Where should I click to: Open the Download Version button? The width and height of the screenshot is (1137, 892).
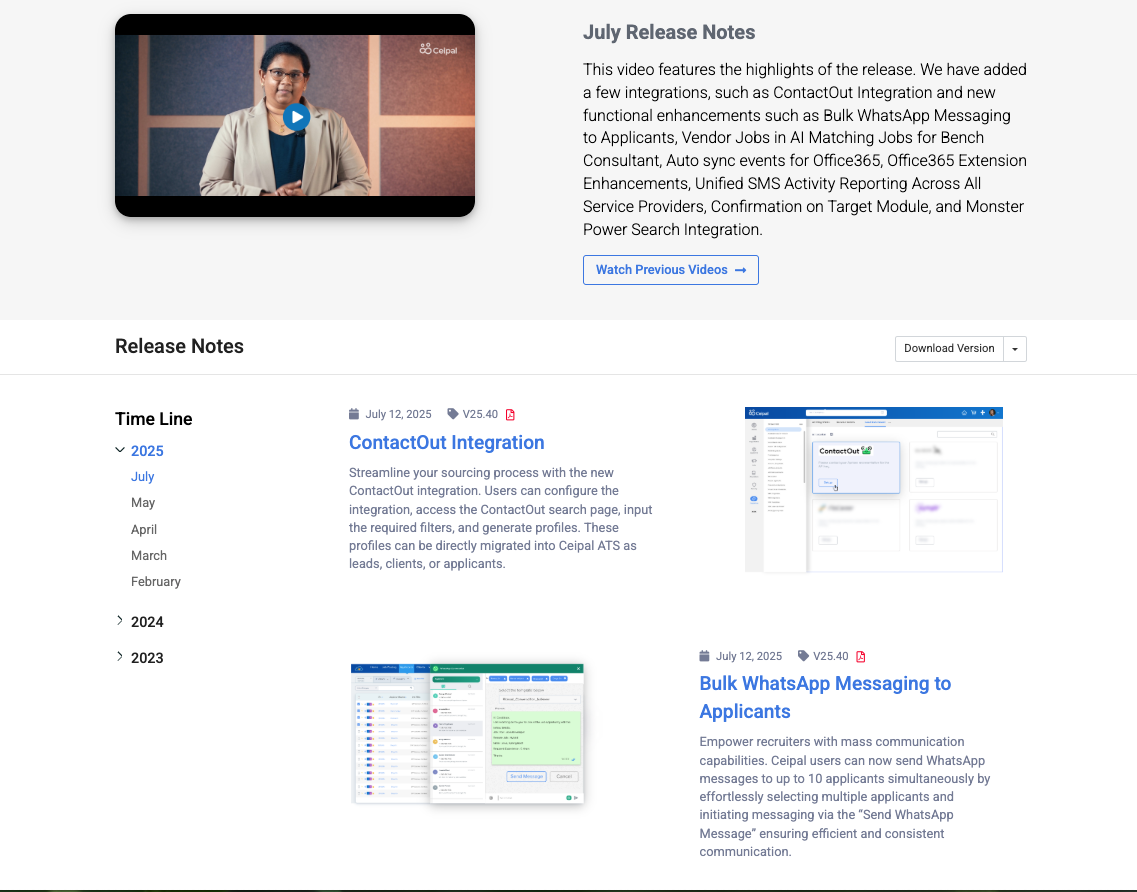(949, 349)
